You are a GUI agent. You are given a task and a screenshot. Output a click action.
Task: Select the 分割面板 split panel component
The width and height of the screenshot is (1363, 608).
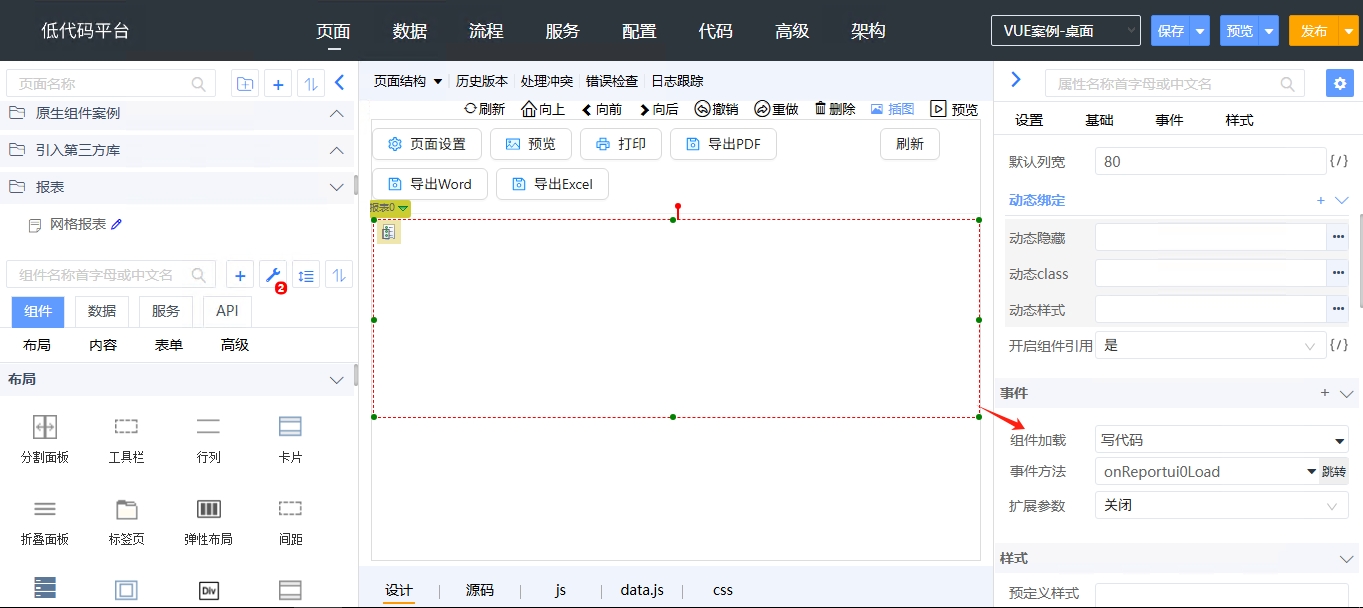click(x=45, y=428)
